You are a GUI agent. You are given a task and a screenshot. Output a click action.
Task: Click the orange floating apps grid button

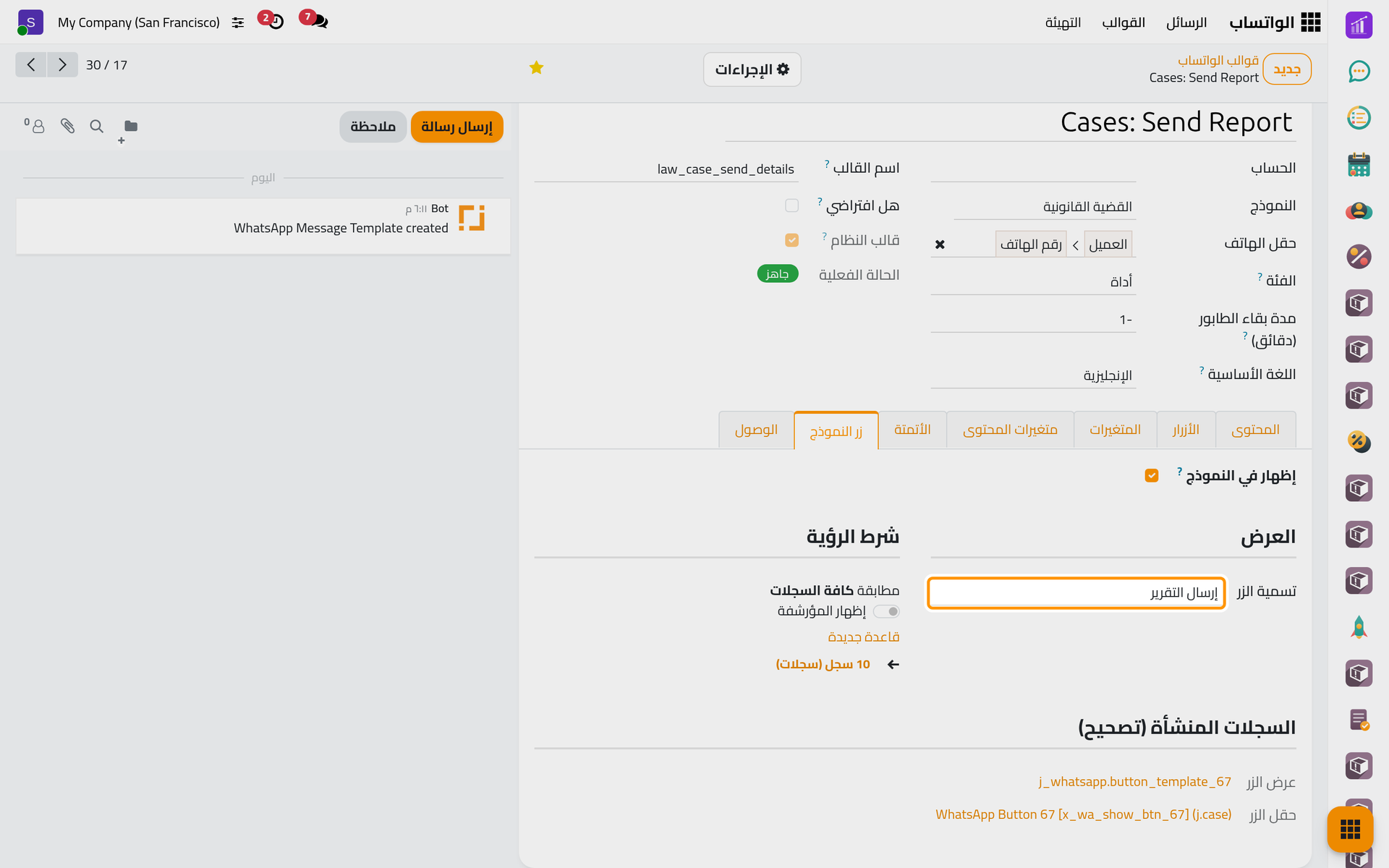1350,829
